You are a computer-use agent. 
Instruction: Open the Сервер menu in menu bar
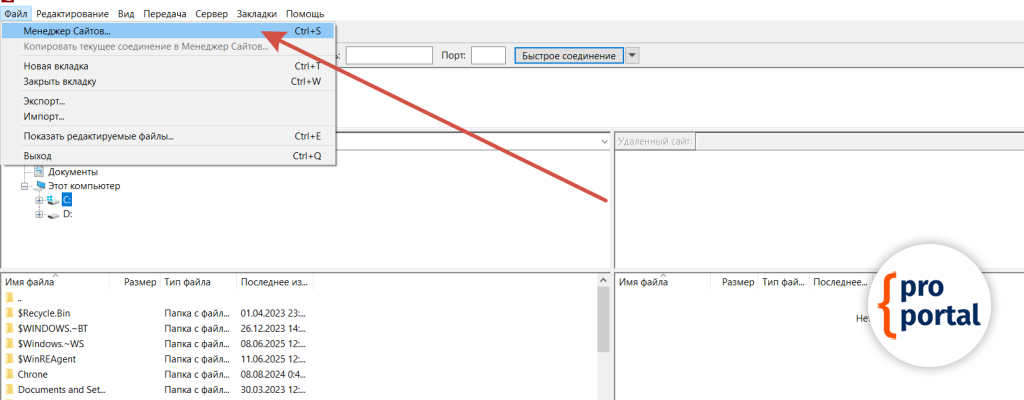tap(210, 14)
